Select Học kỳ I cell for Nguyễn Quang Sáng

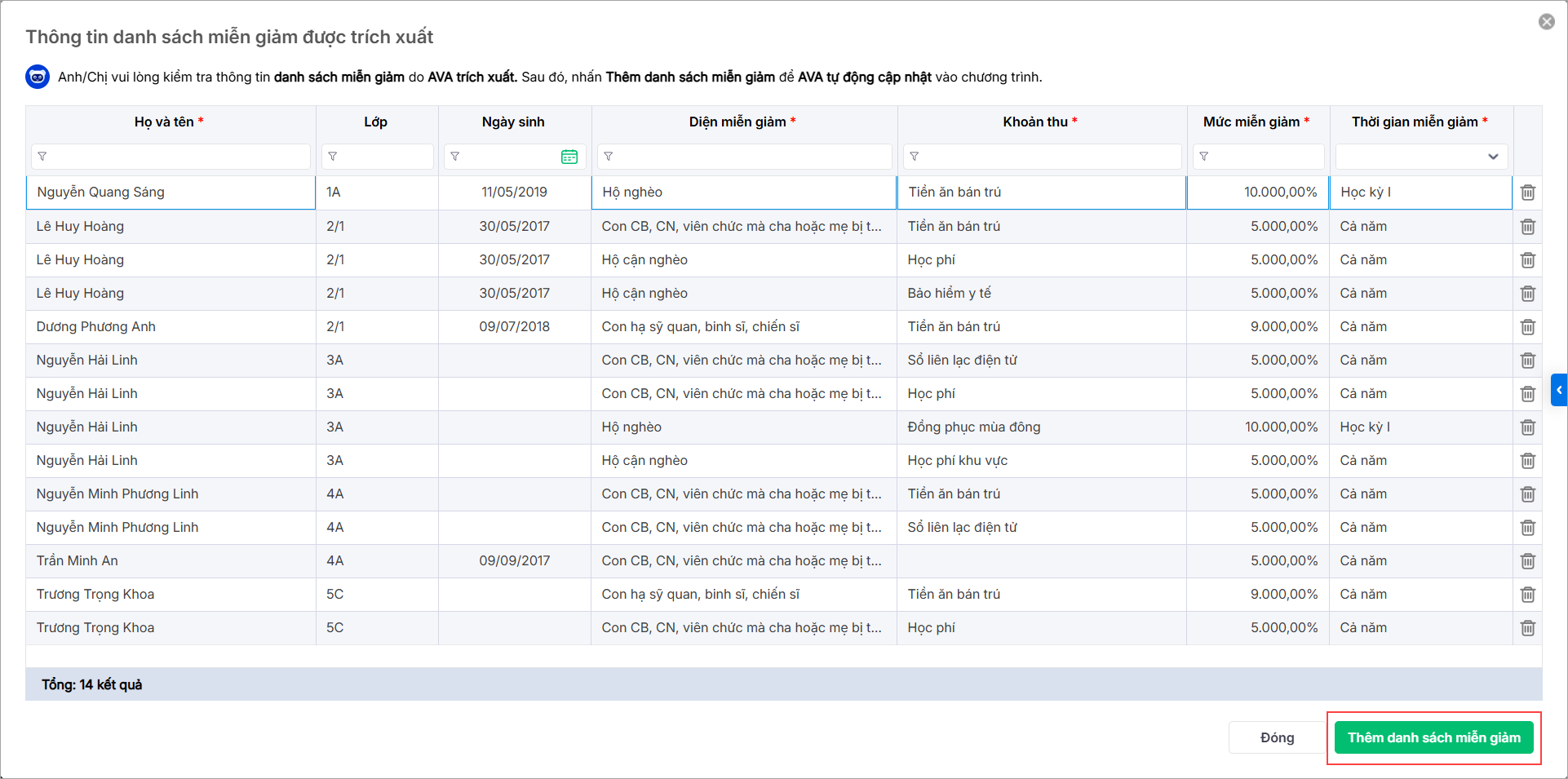[x=1420, y=193]
